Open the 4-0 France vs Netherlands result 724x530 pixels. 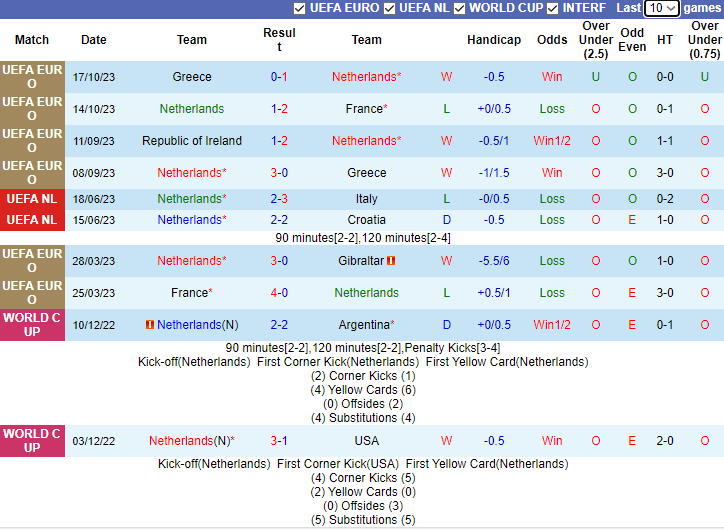279,293
